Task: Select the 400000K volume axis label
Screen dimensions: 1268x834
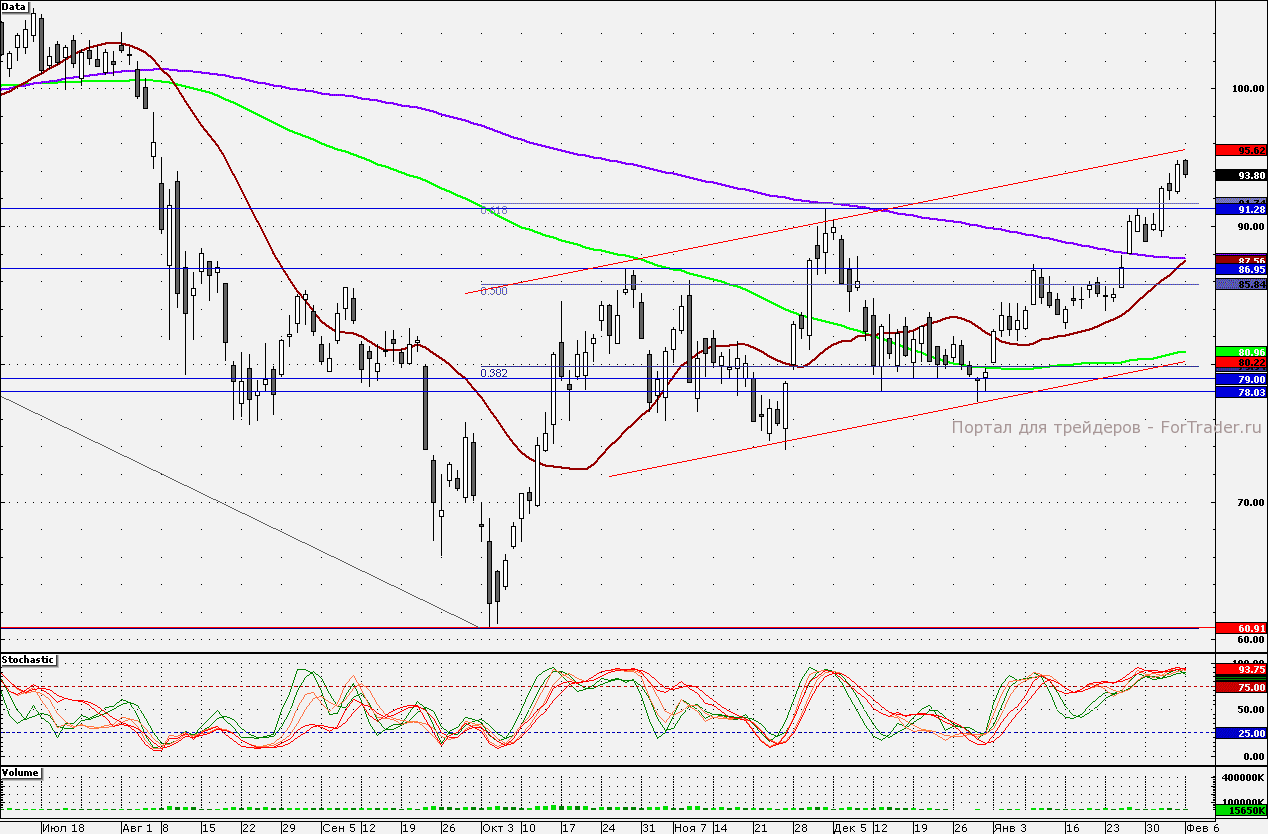Action: [1244, 777]
